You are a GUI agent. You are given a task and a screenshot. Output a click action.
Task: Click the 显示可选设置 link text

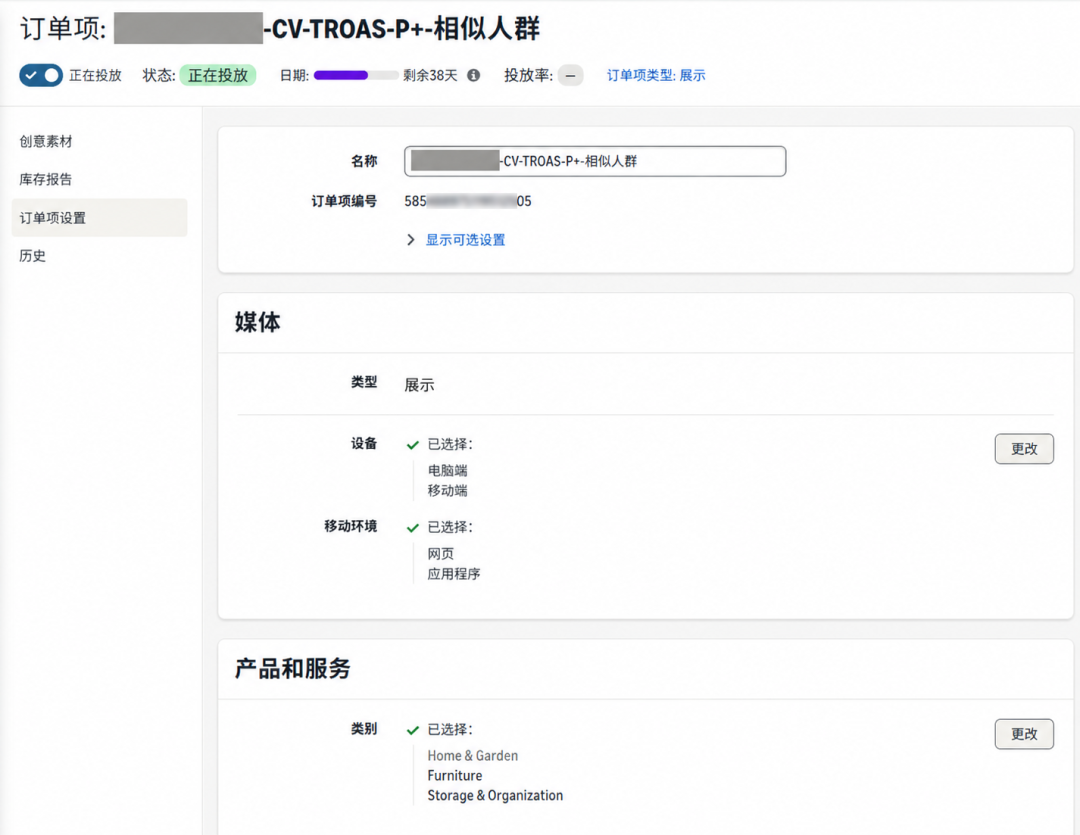[x=465, y=240]
